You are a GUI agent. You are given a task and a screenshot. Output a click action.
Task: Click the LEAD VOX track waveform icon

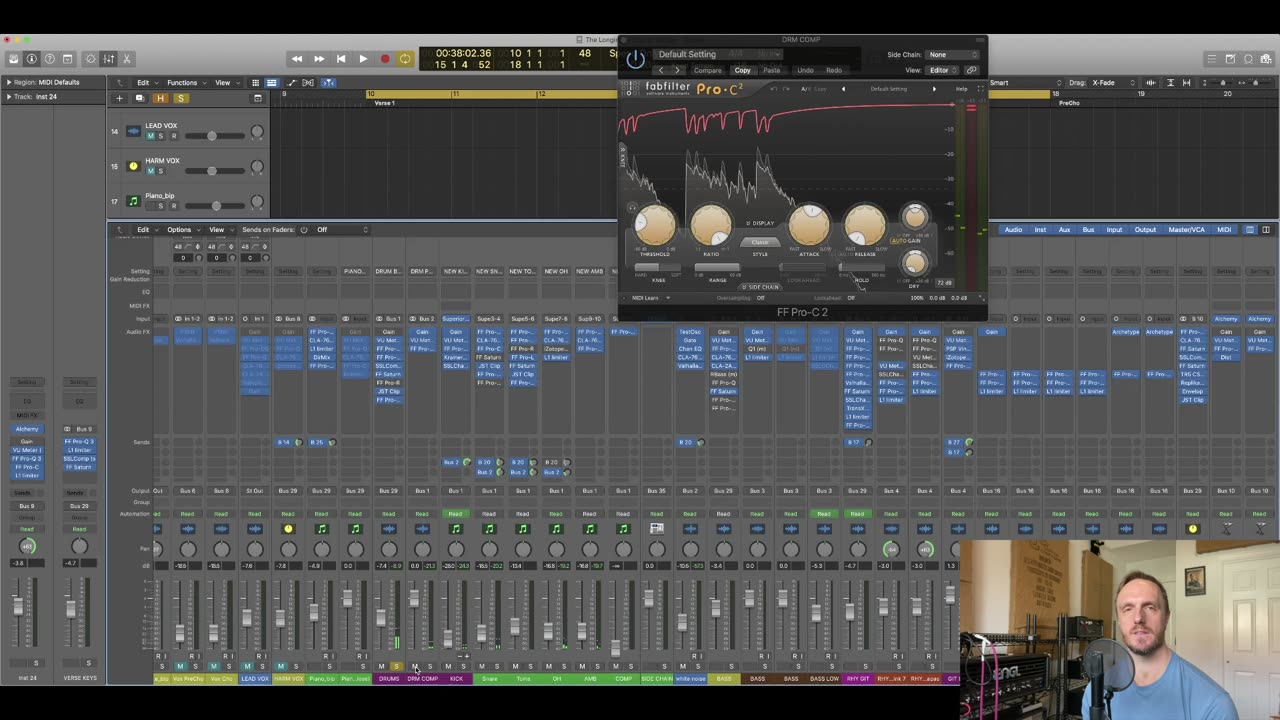pyautogui.click(x=133, y=131)
